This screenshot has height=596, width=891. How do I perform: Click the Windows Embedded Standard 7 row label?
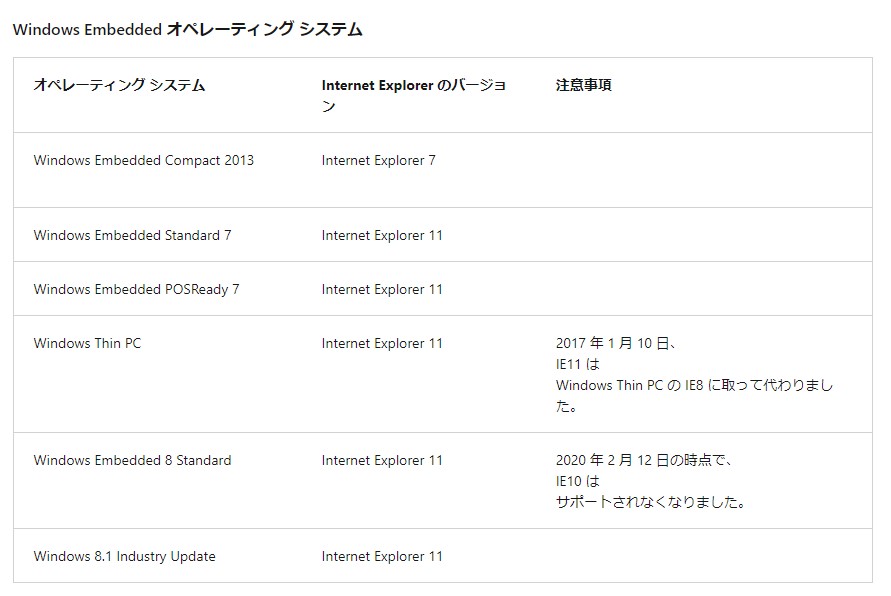pyautogui.click(x=133, y=235)
